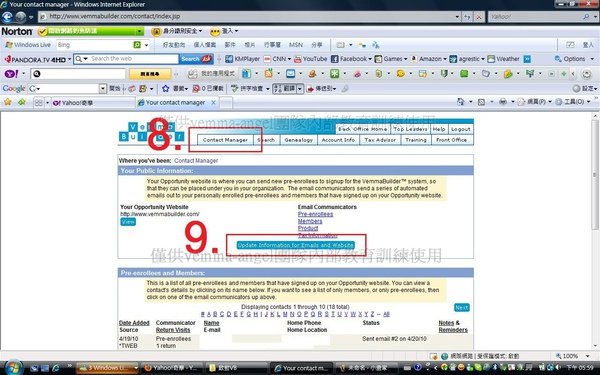Select the Genealogy navigation tab
This screenshot has width=600, height=375.
click(x=298, y=140)
